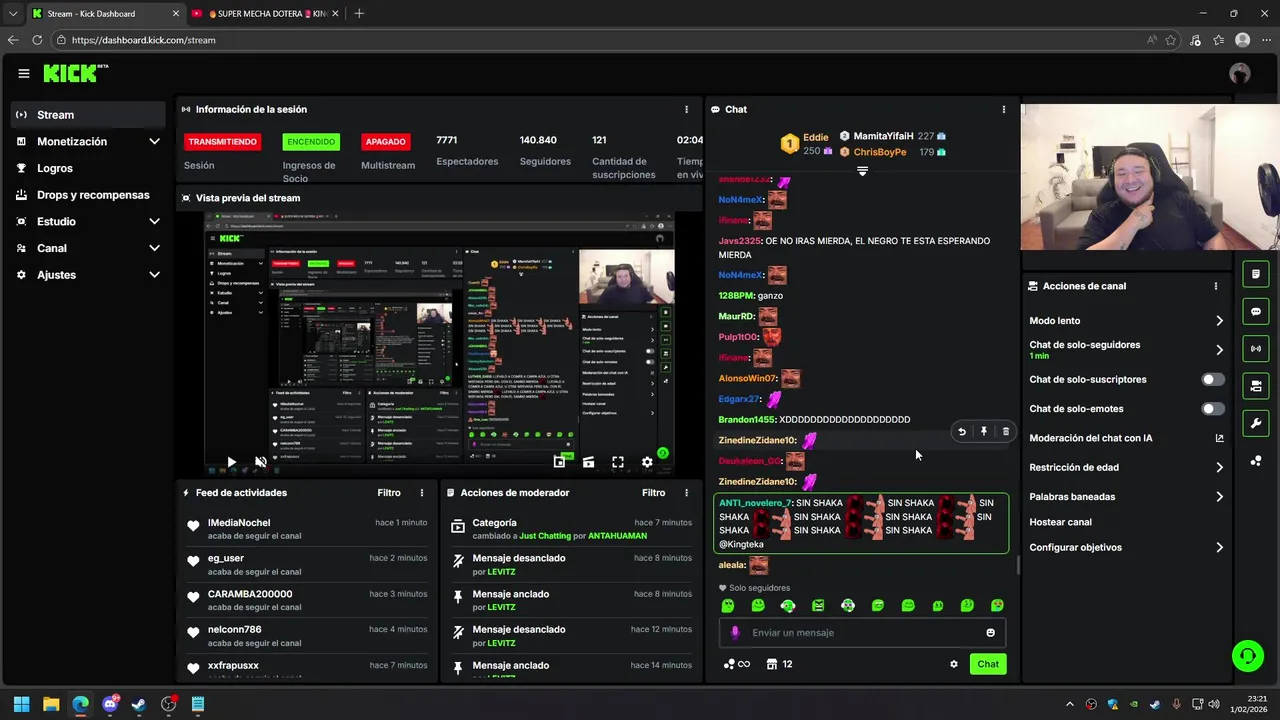
Task: Open the green headset support bubble
Action: pyautogui.click(x=1248, y=656)
